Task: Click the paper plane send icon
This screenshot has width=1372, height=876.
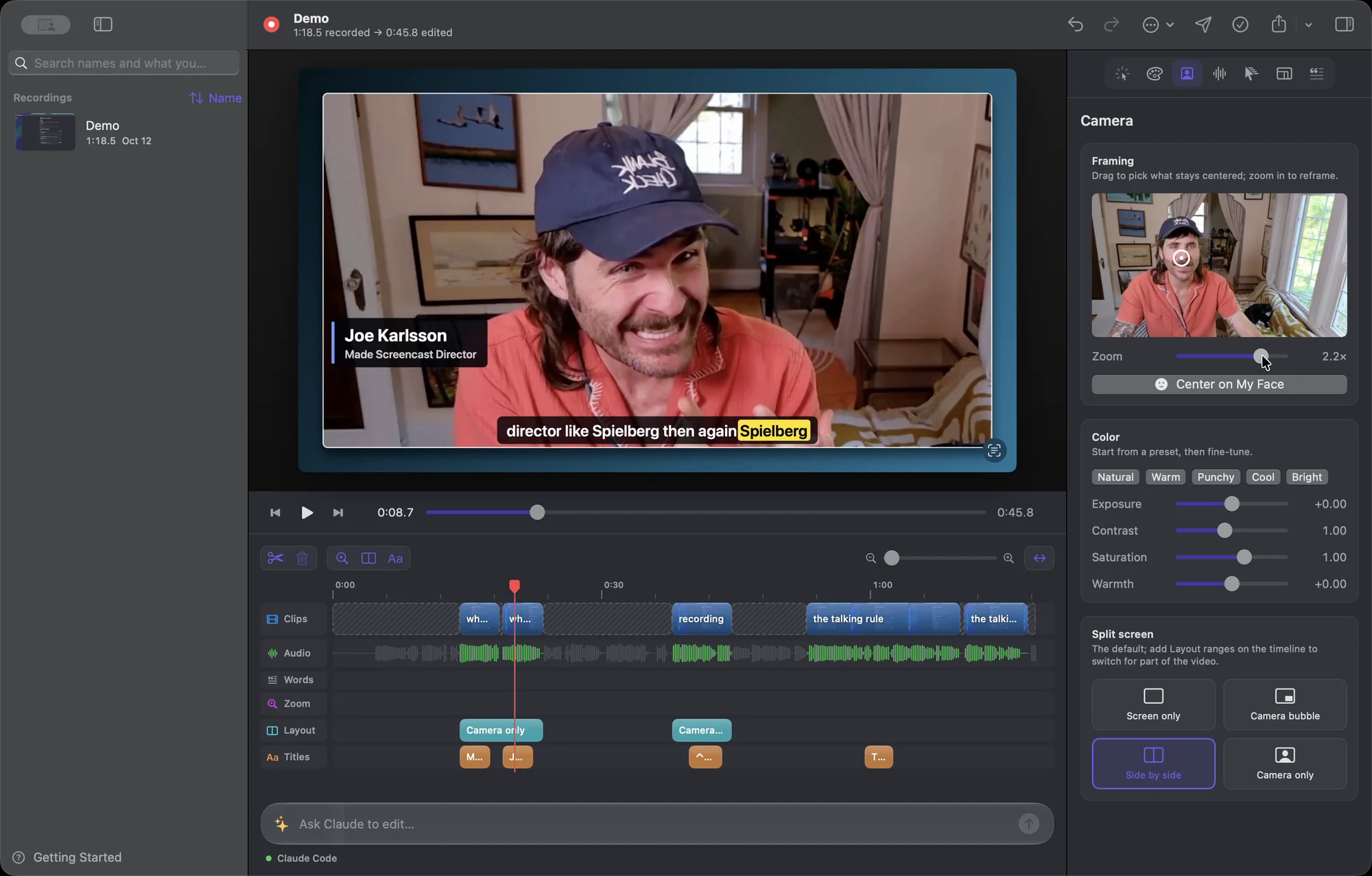Action: pyautogui.click(x=1203, y=25)
